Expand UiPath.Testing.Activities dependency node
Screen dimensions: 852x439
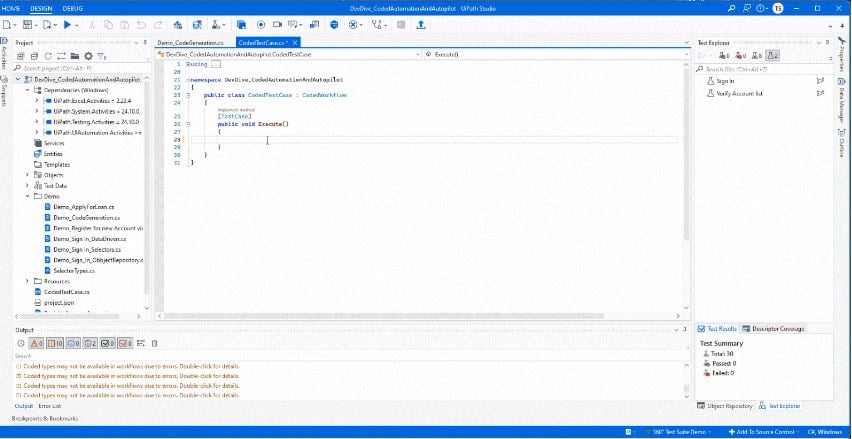[x=36, y=122]
